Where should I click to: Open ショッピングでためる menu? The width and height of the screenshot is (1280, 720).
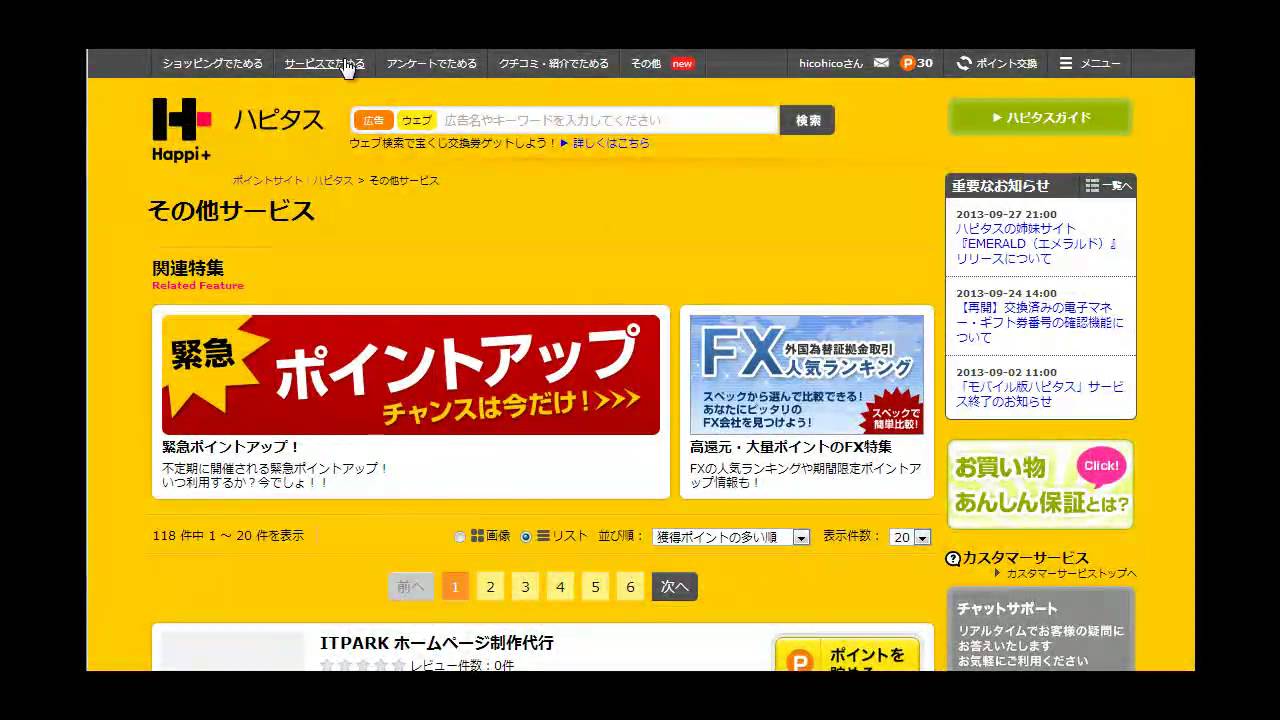(x=213, y=63)
